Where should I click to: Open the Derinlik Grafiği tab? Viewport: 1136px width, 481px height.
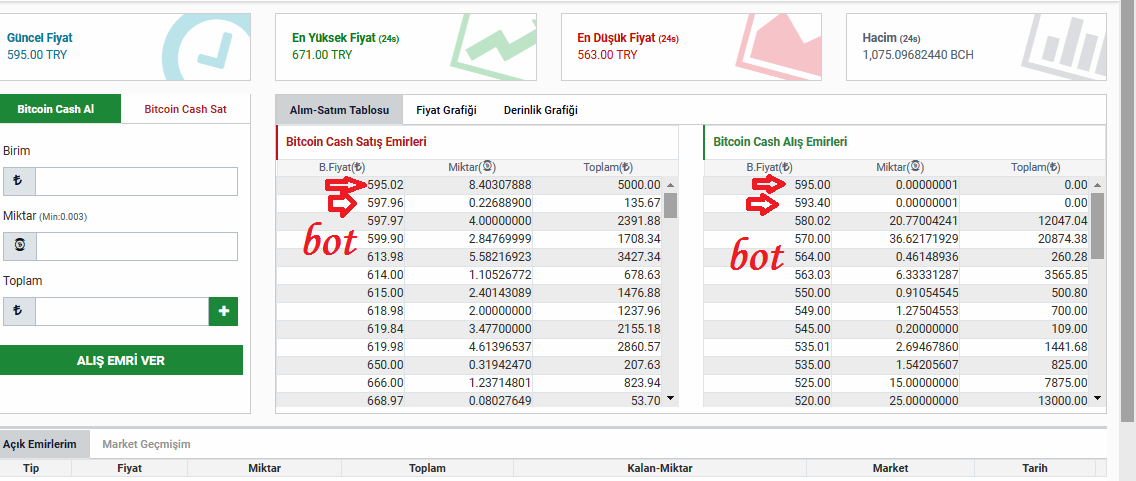(x=540, y=110)
